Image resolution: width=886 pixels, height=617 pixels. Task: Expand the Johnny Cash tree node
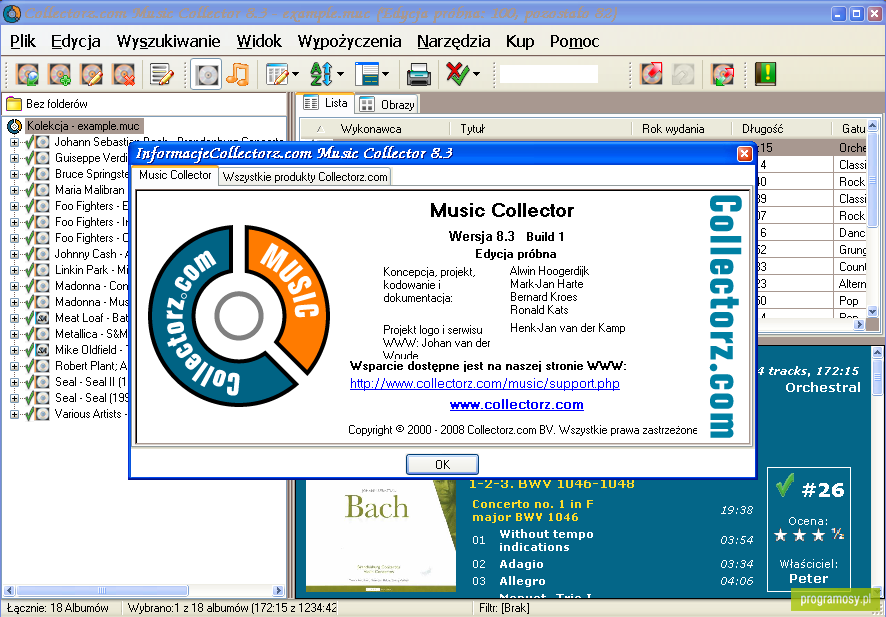pyautogui.click(x=14, y=254)
